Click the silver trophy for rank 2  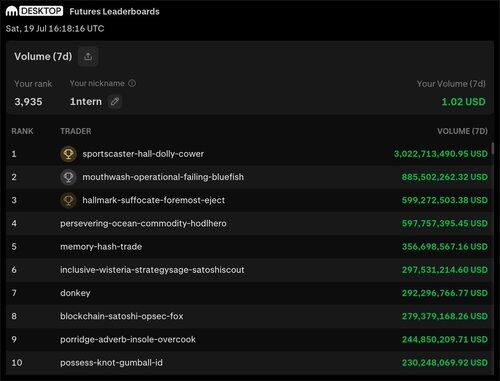coord(68,177)
